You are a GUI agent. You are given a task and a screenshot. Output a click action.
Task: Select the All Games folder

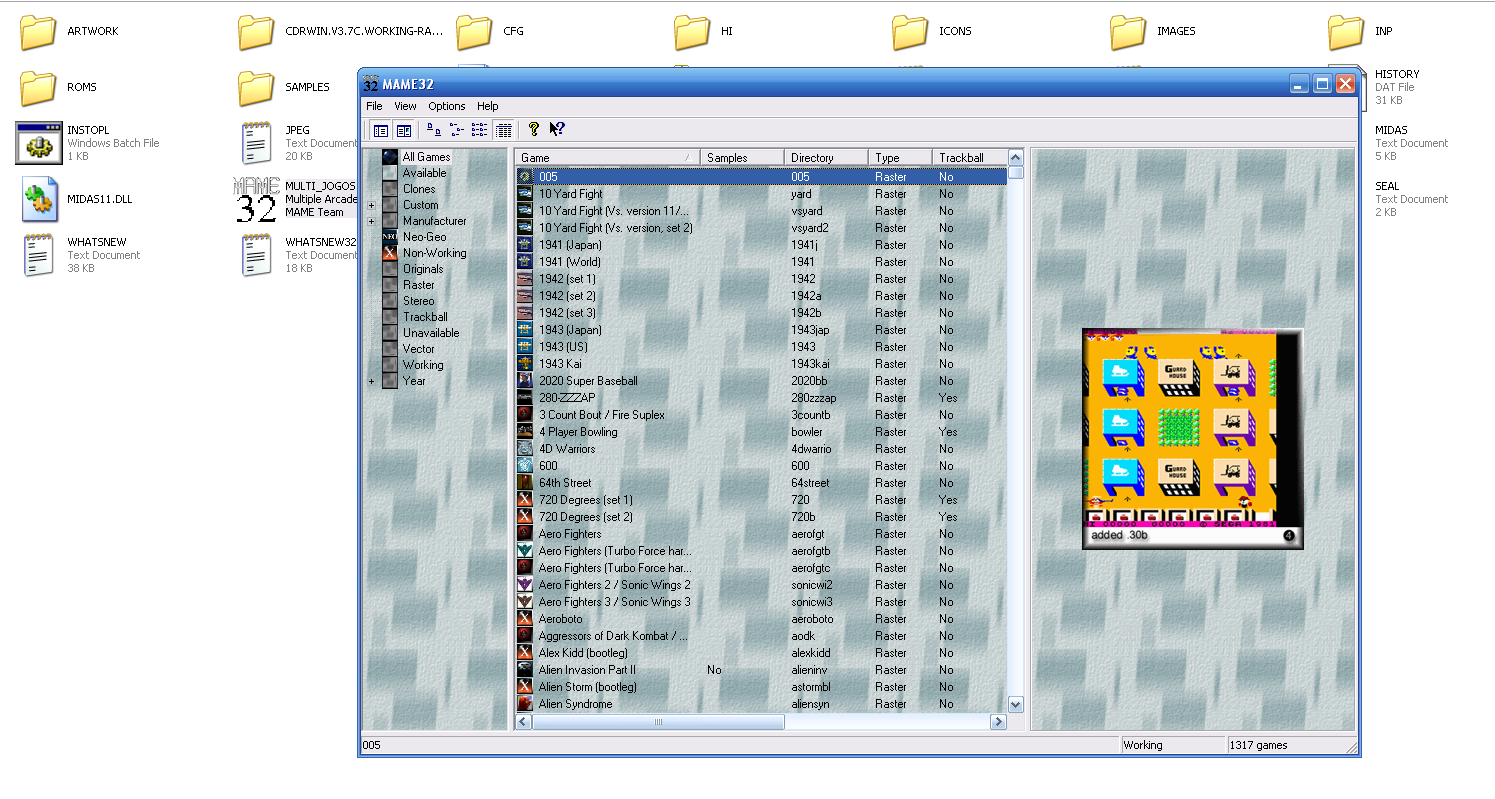coord(426,157)
